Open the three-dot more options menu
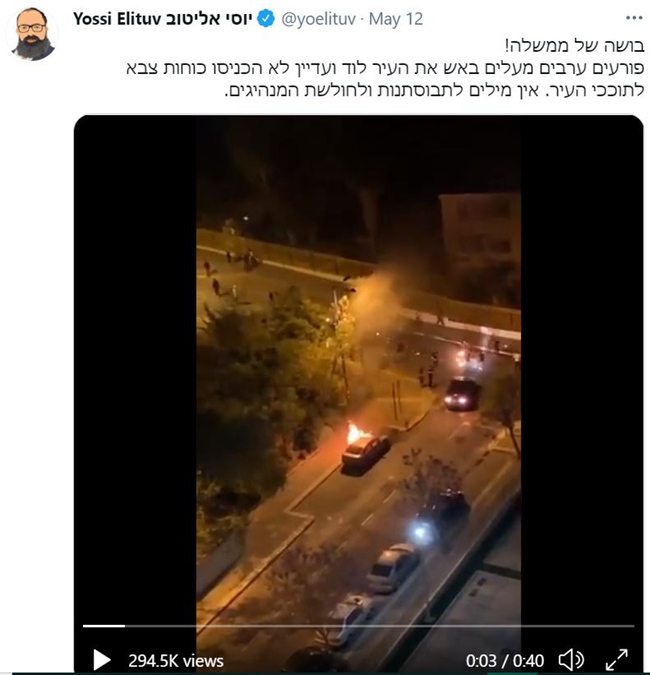Viewport: 650px width, 675px height. (x=634, y=18)
